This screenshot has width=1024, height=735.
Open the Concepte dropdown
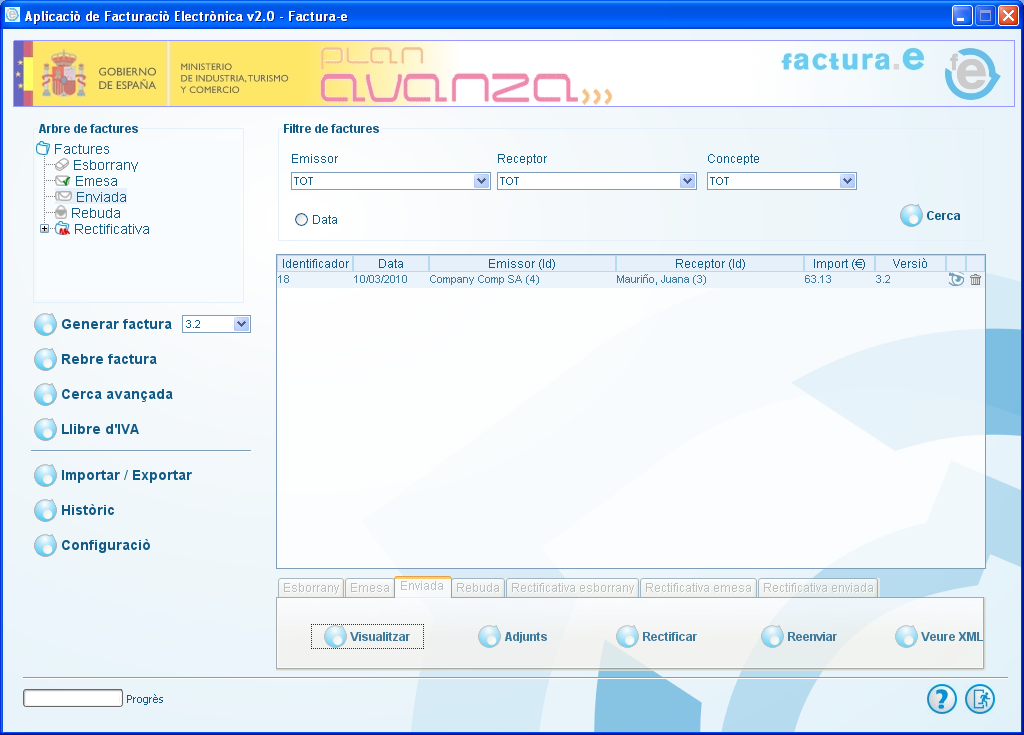pyautogui.click(x=847, y=182)
